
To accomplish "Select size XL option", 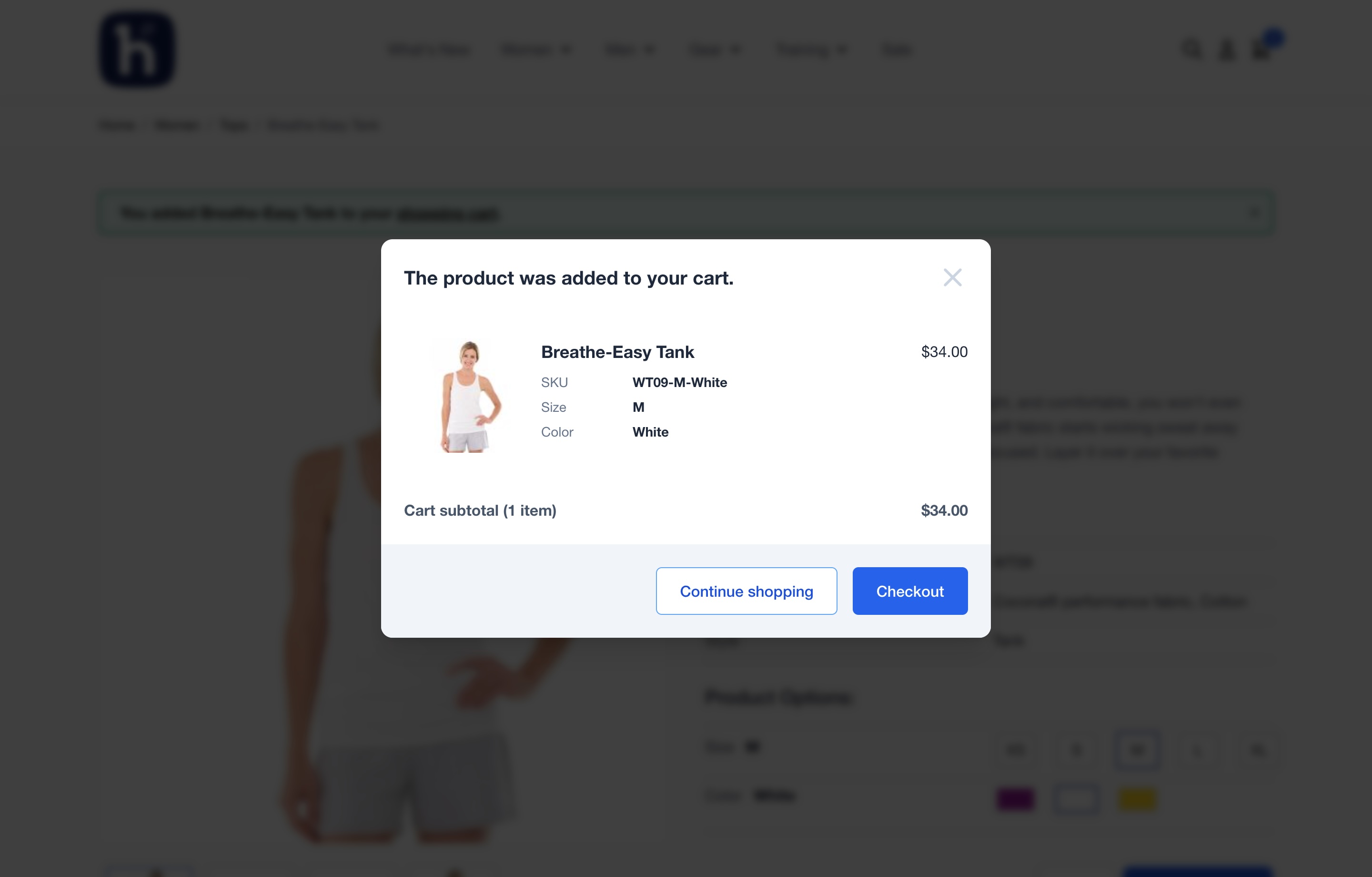I will pos(1258,750).
